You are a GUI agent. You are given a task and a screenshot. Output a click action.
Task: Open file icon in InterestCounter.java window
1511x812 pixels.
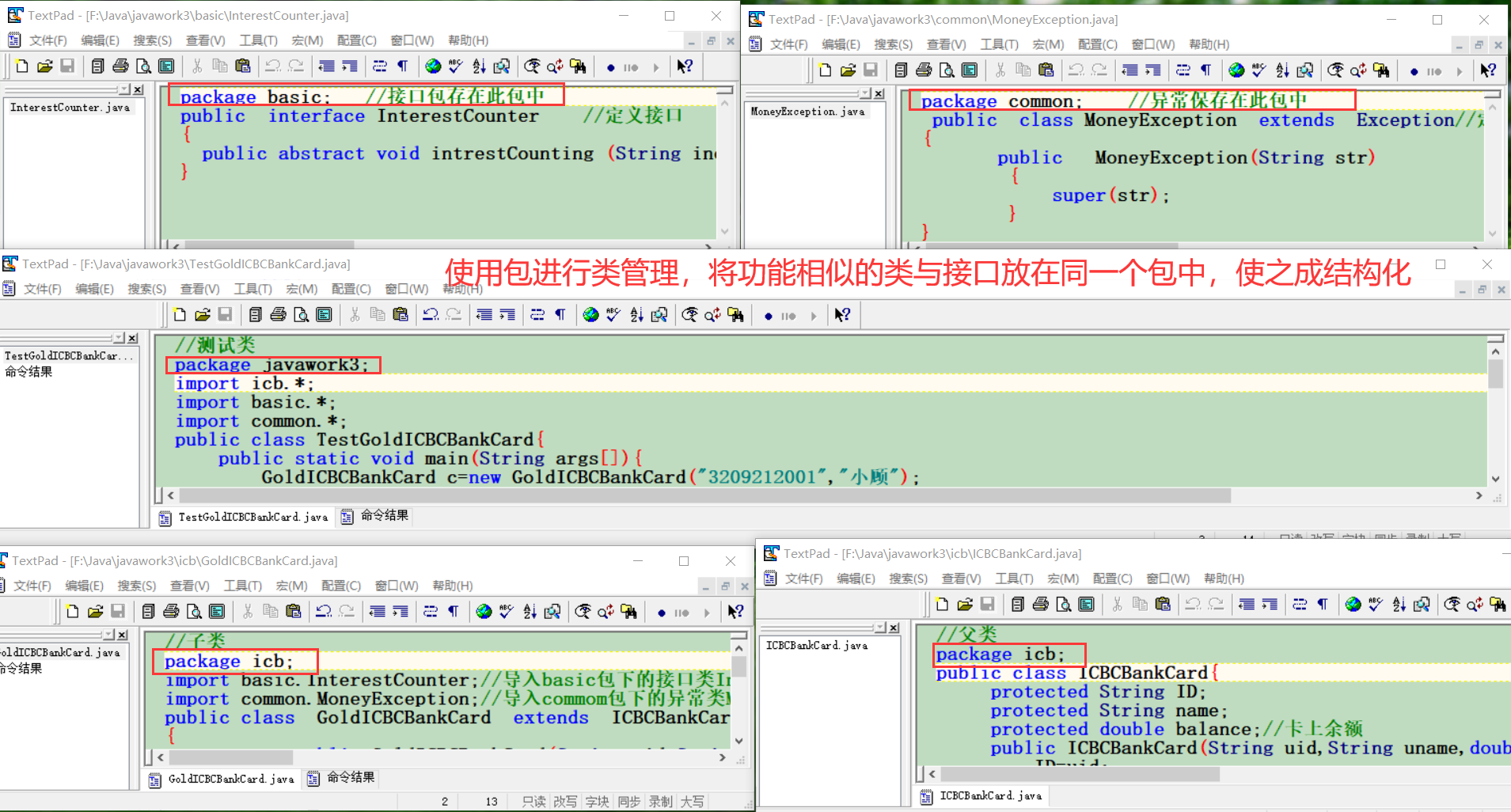pyautogui.click(x=45, y=66)
